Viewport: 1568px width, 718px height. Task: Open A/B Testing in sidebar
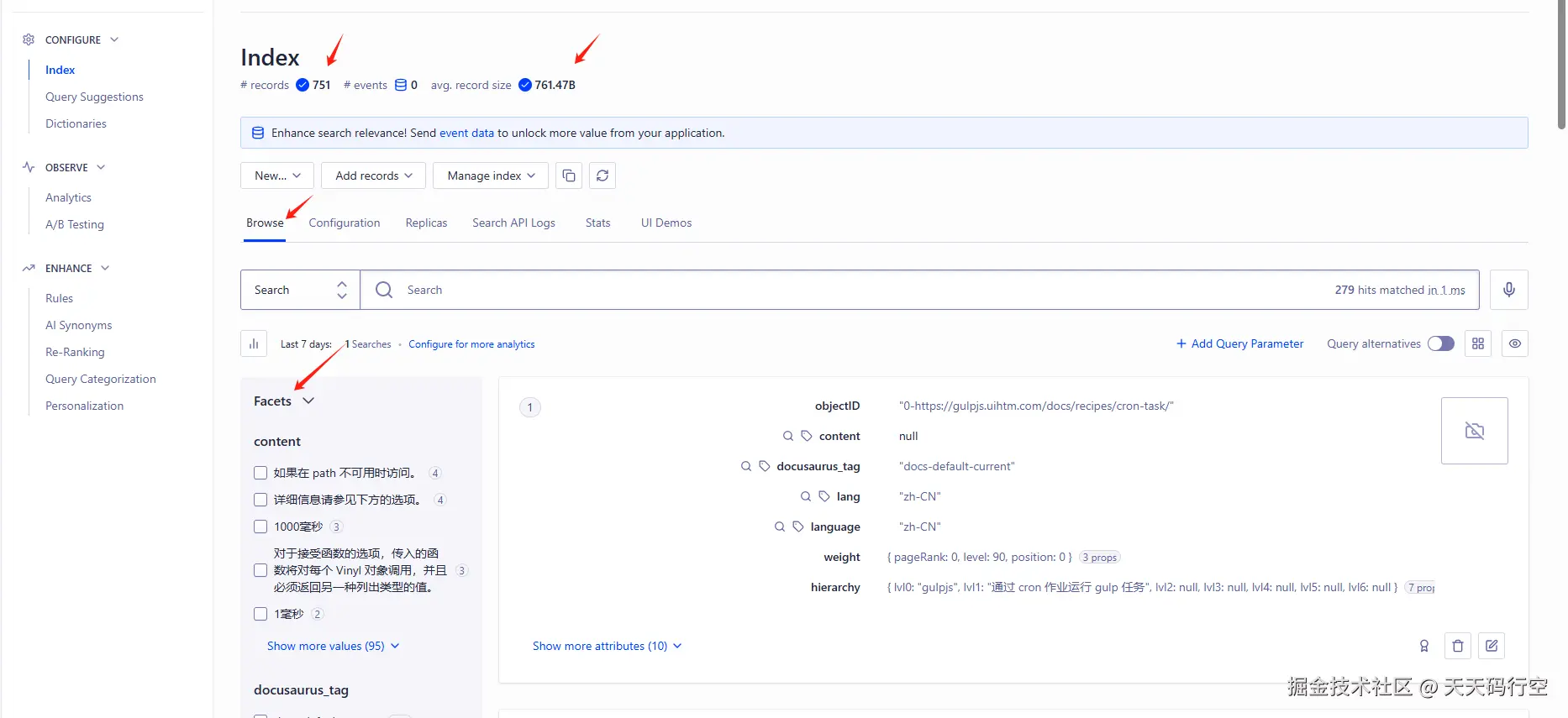coord(75,224)
